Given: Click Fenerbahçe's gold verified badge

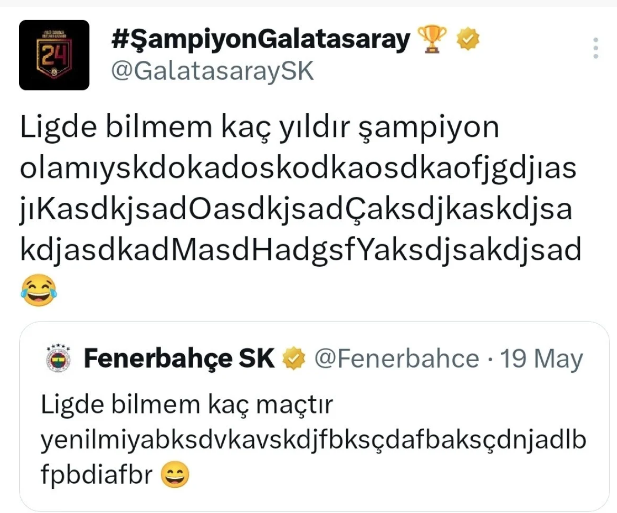Looking at the screenshot, I should point(294,358).
